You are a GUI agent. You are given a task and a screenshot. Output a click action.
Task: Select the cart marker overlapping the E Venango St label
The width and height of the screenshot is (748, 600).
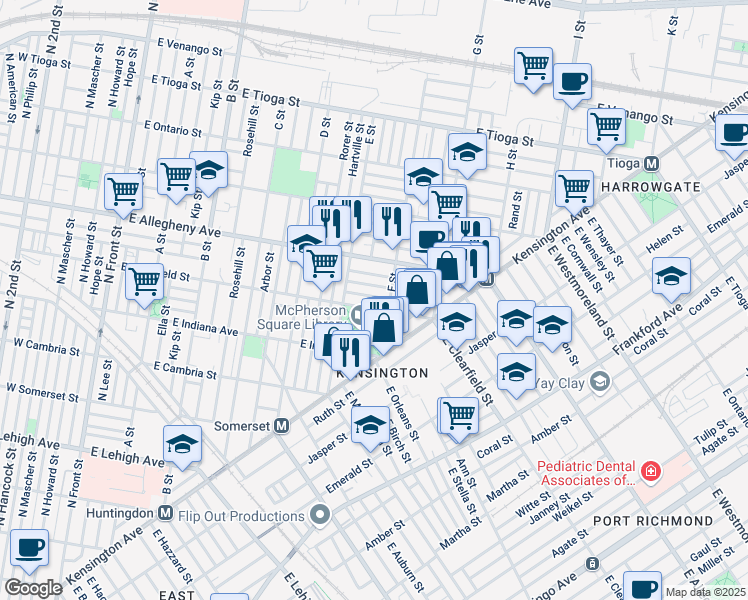coord(606,131)
